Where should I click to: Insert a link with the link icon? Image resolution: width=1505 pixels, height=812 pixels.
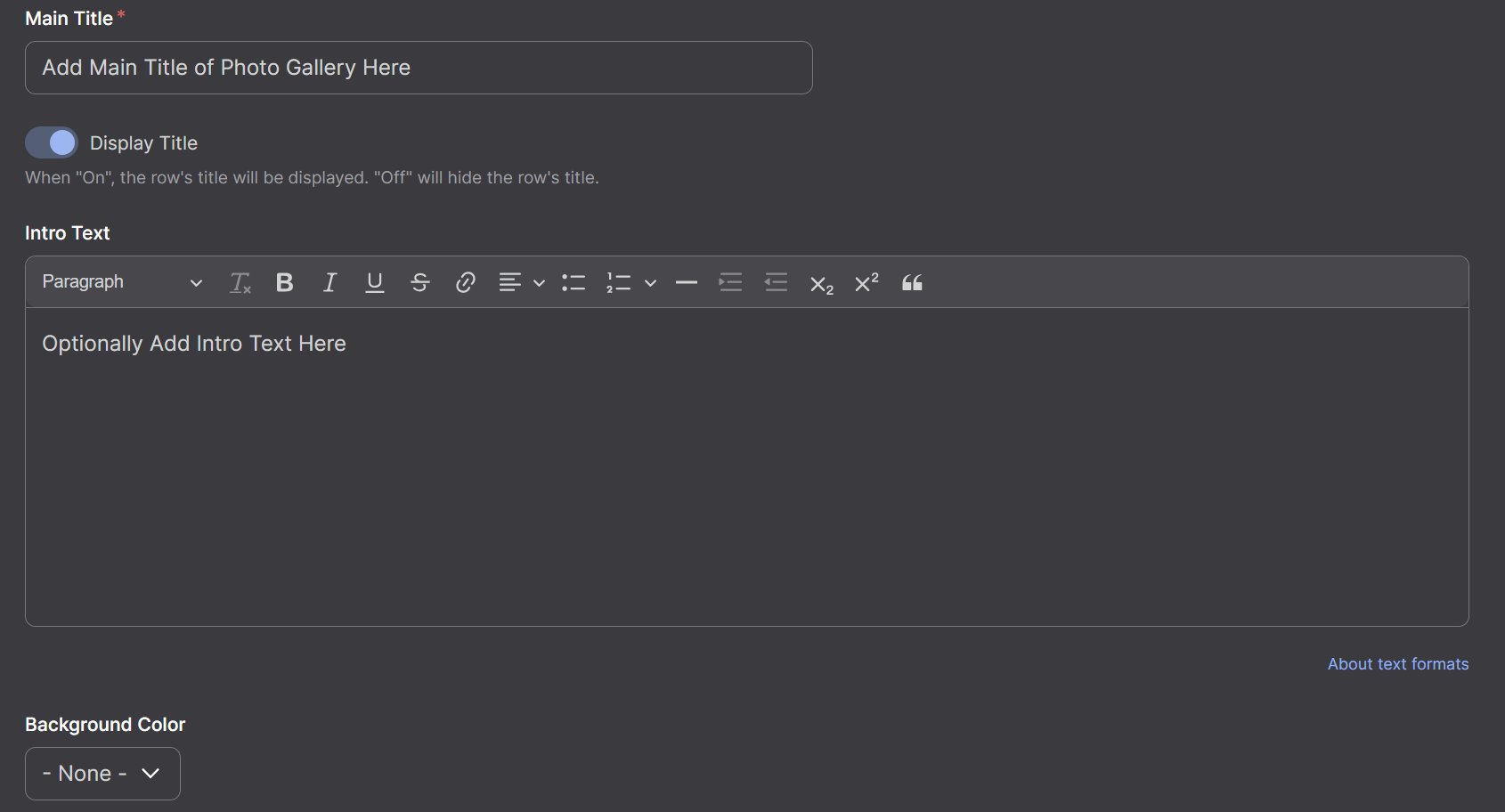tap(465, 283)
